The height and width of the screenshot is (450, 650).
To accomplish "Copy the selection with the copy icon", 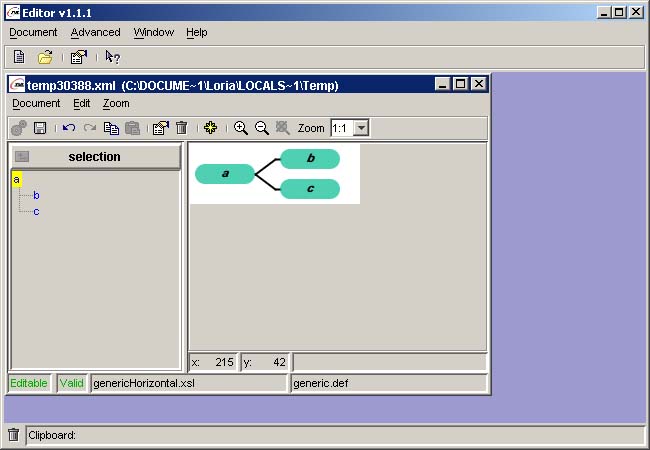I will tap(111, 128).
